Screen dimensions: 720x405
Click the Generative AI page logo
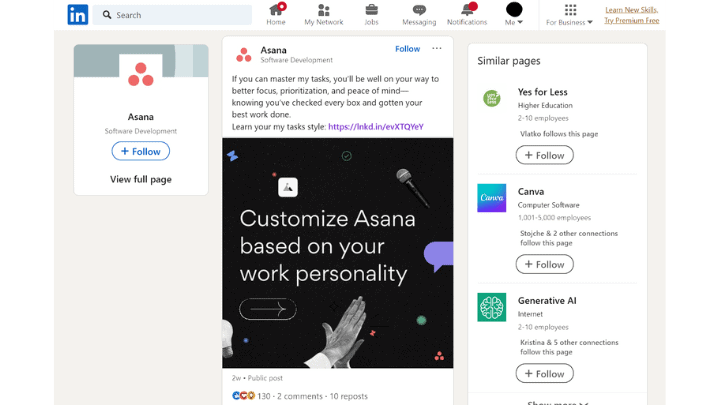491,307
